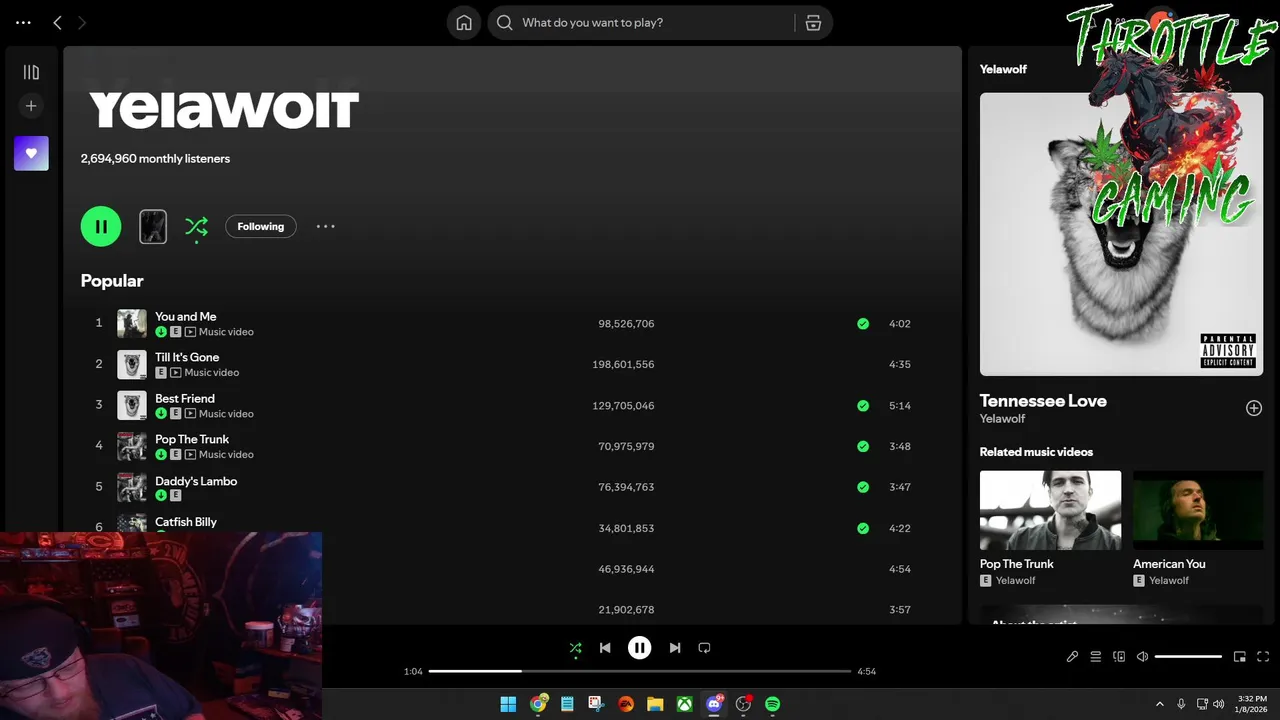Click the downloaded arrow icon under 'Daddy's Lambo'

[x=161, y=495]
